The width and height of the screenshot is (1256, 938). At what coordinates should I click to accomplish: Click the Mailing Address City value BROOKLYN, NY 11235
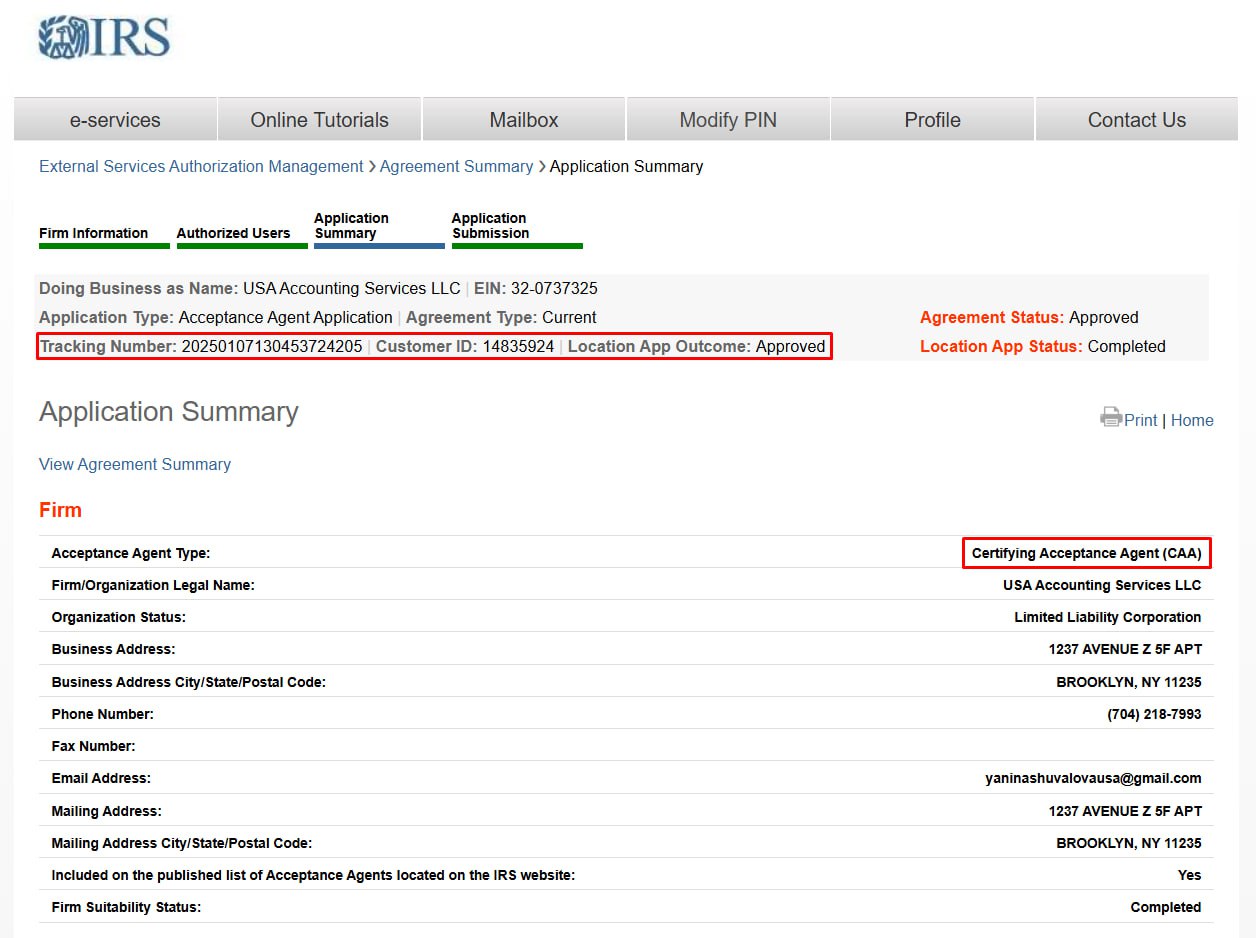coord(1129,843)
